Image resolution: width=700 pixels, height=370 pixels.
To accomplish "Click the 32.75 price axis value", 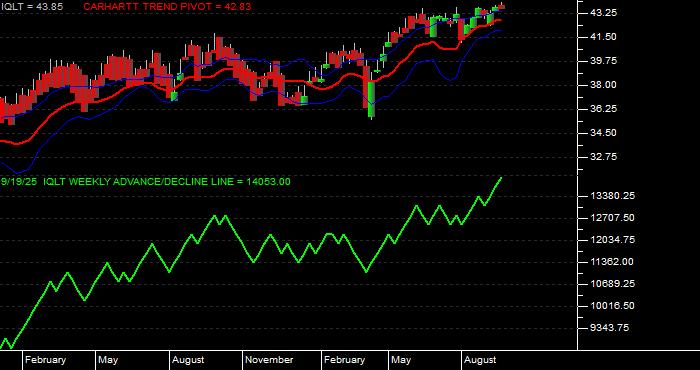I will [x=603, y=157].
